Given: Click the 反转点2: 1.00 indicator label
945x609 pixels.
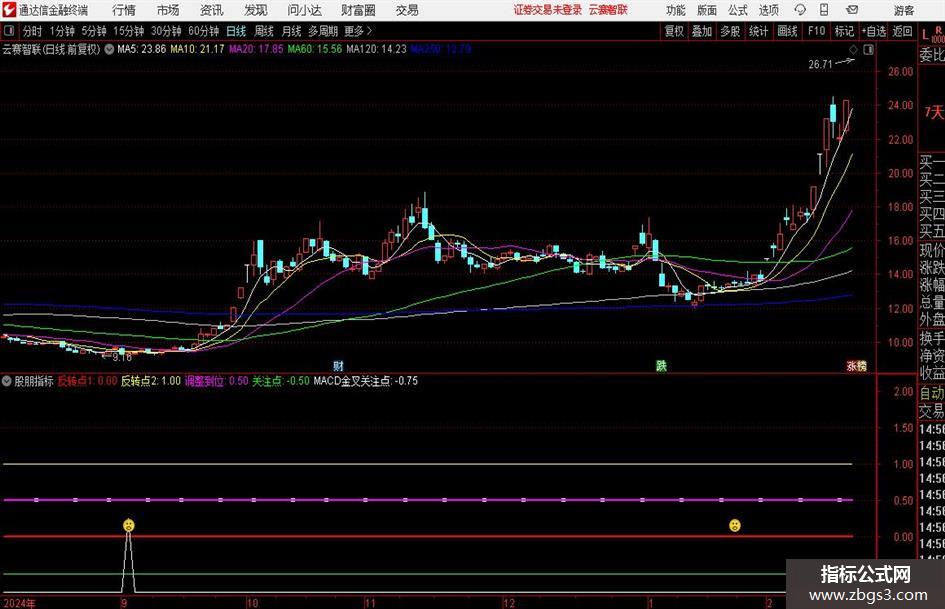Looking at the screenshot, I should pos(151,381).
